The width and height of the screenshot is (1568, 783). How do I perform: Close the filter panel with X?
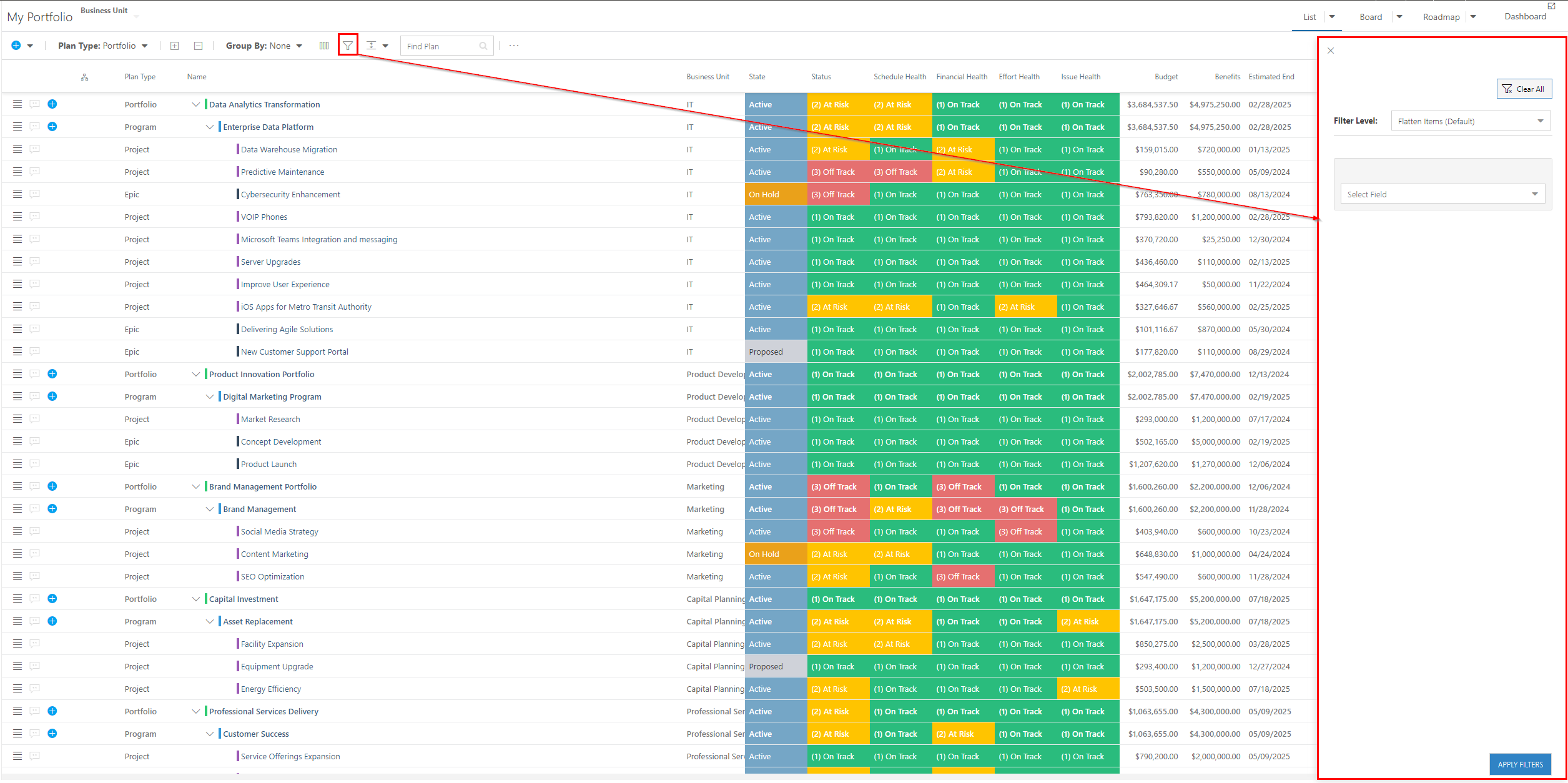[x=1331, y=51]
